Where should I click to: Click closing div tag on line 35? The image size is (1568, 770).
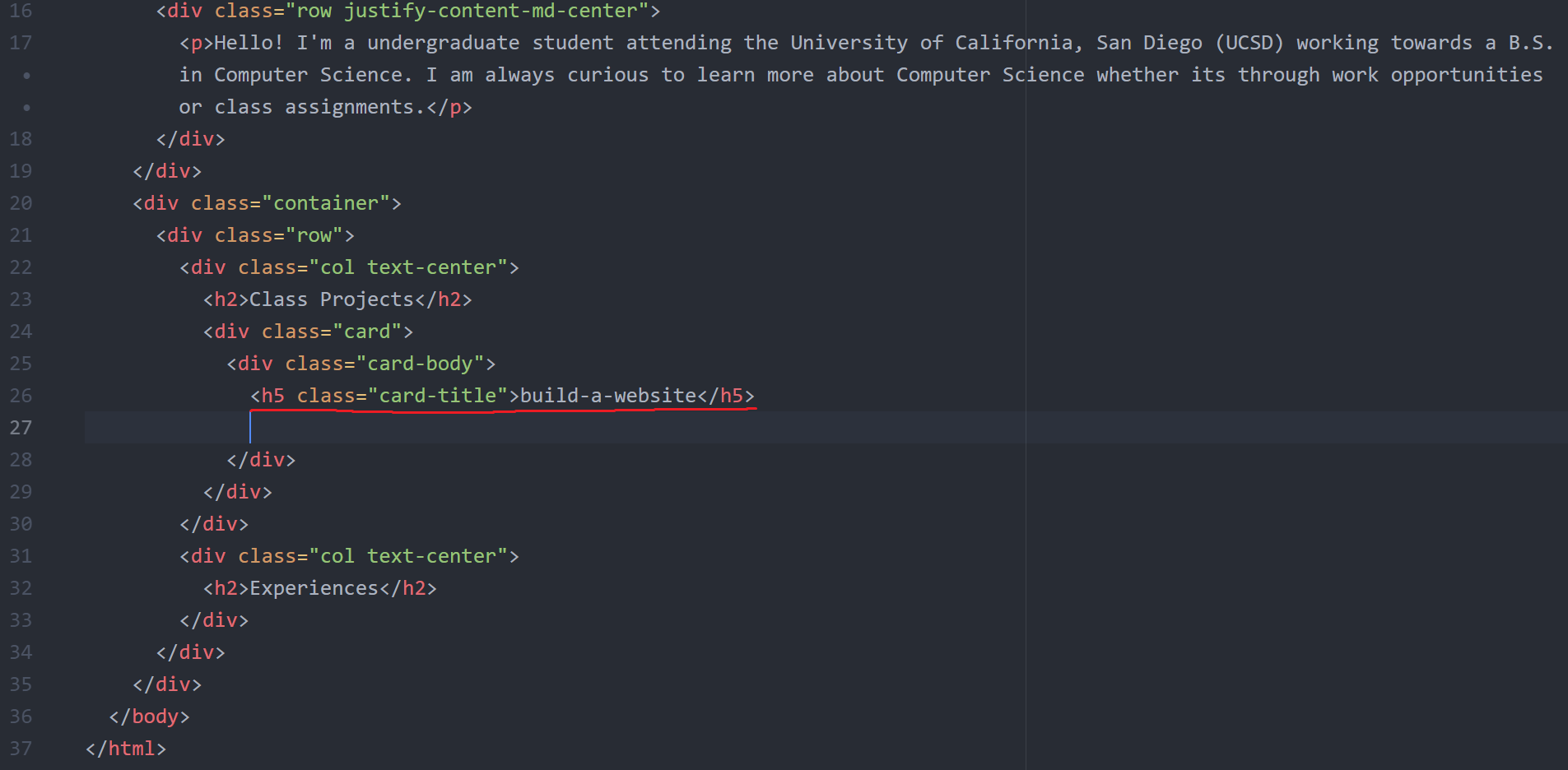point(167,684)
